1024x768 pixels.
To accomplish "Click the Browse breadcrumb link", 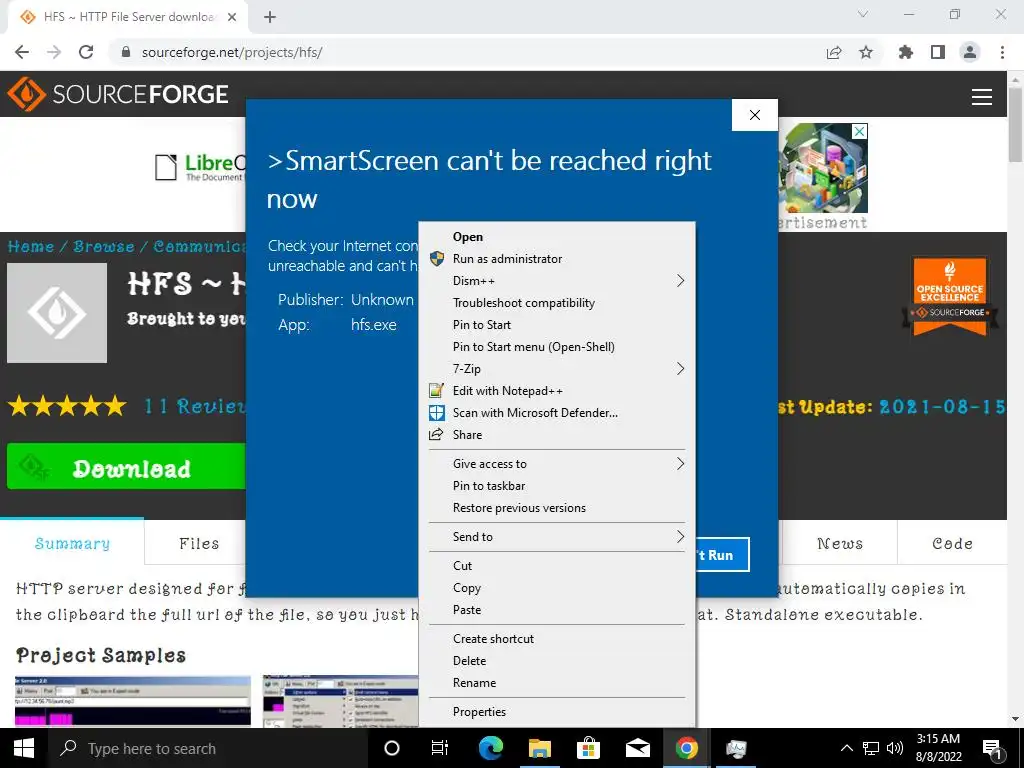I will click(104, 247).
